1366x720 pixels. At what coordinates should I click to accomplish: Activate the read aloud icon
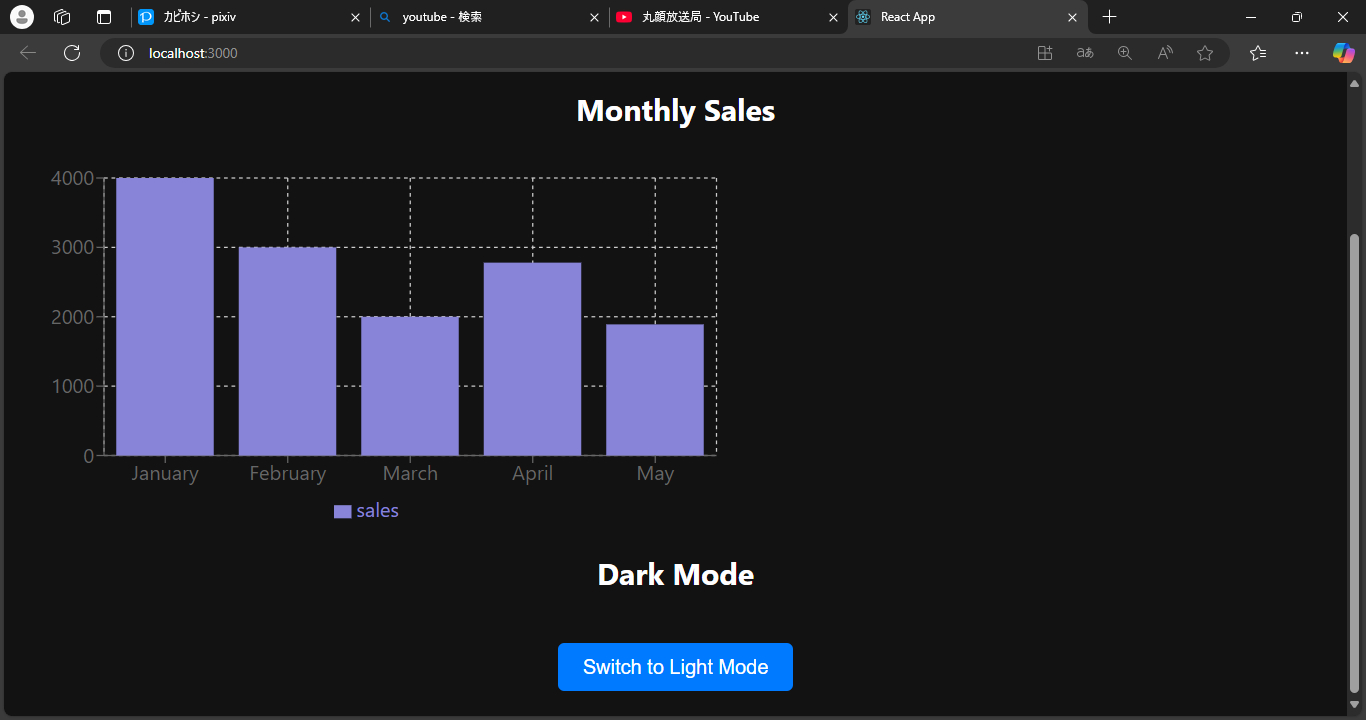coord(1165,53)
